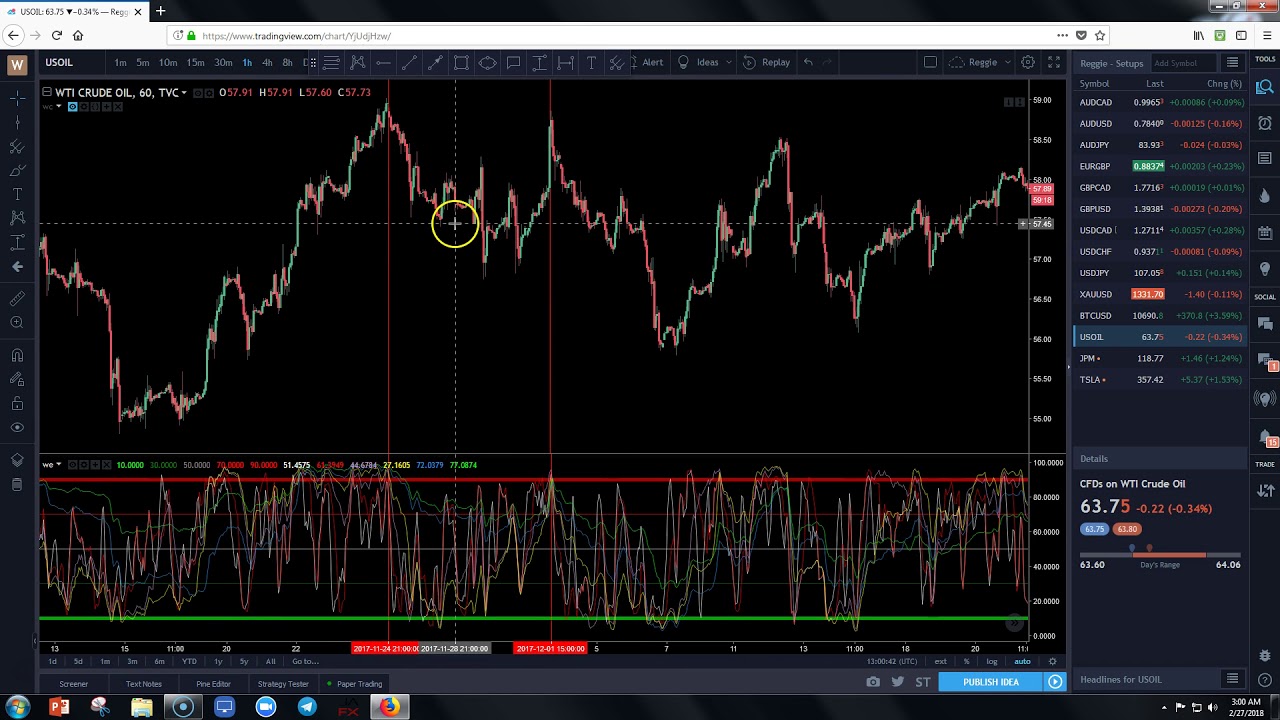Open the ruler measure tool
1280x720 pixels.
(17, 299)
